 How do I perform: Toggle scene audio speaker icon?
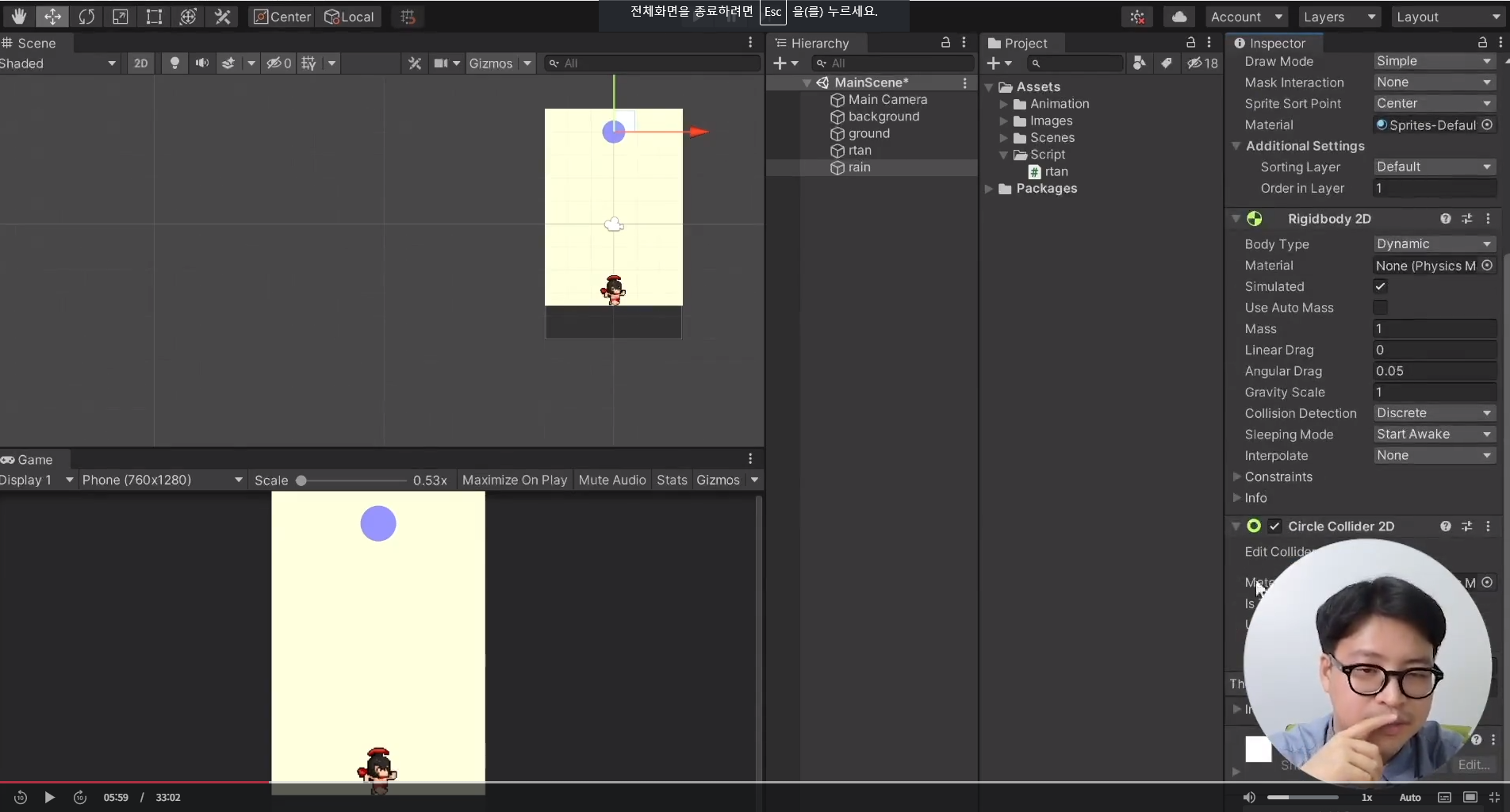coord(202,63)
